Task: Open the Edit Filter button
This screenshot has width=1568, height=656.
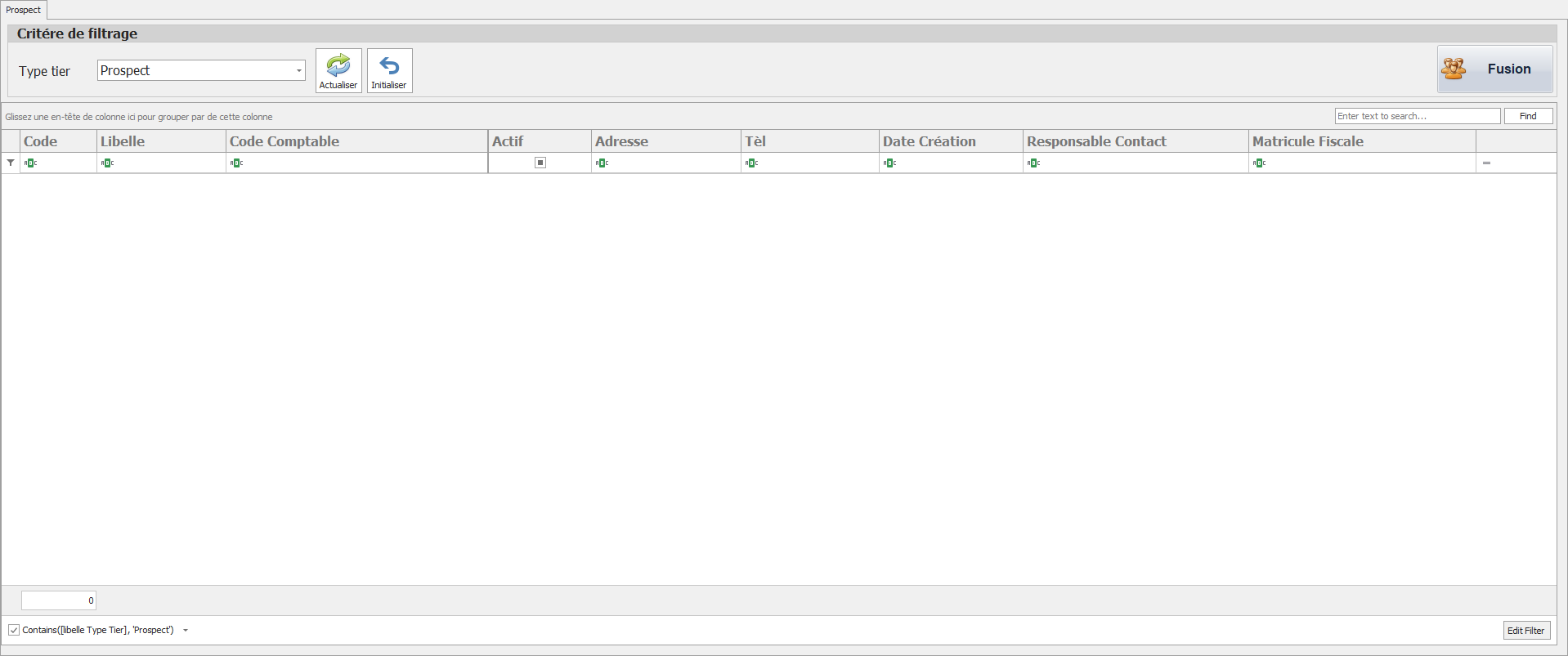Action: [1525, 630]
